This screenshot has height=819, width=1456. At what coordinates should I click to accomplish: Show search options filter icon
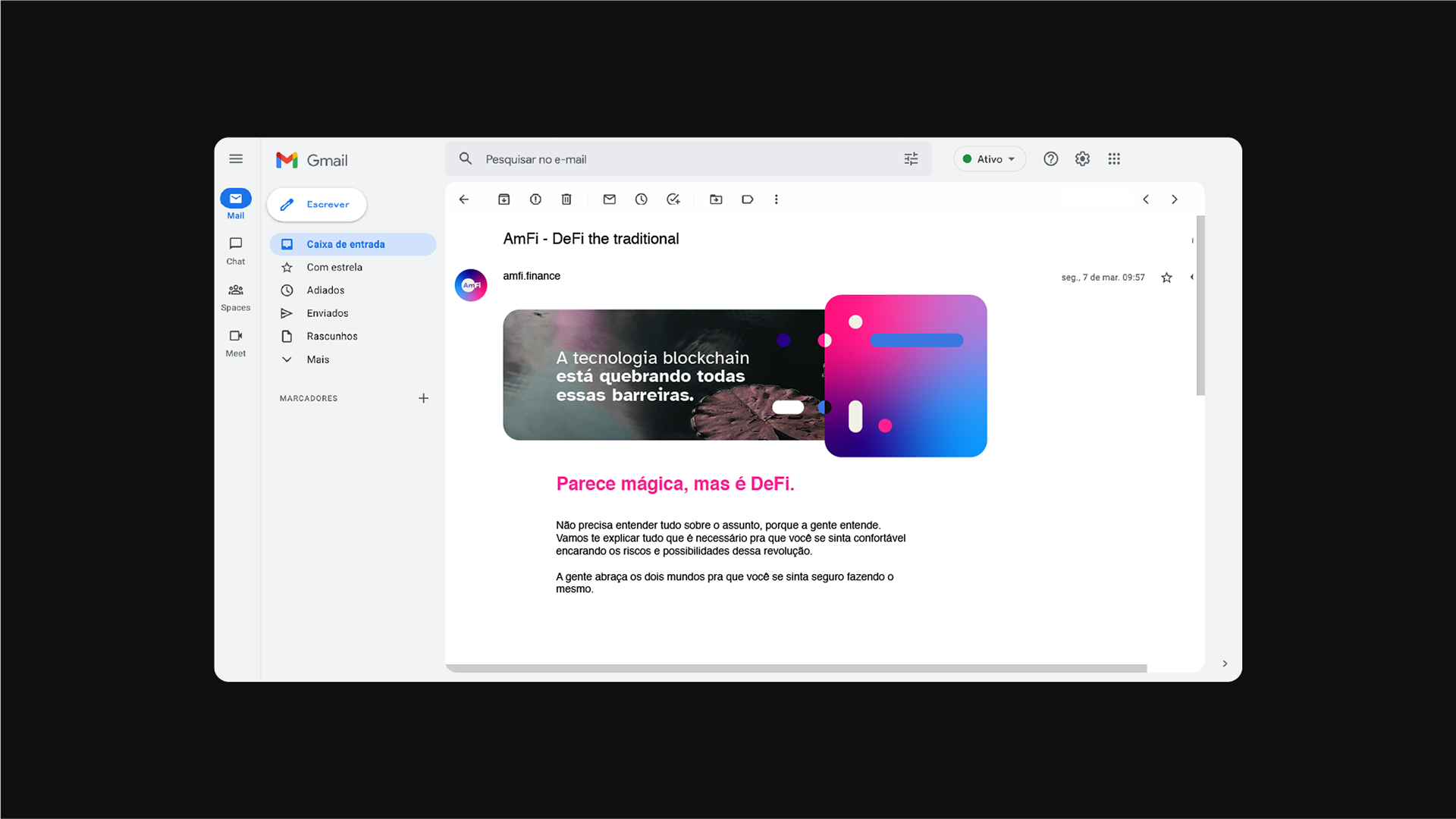tap(911, 158)
